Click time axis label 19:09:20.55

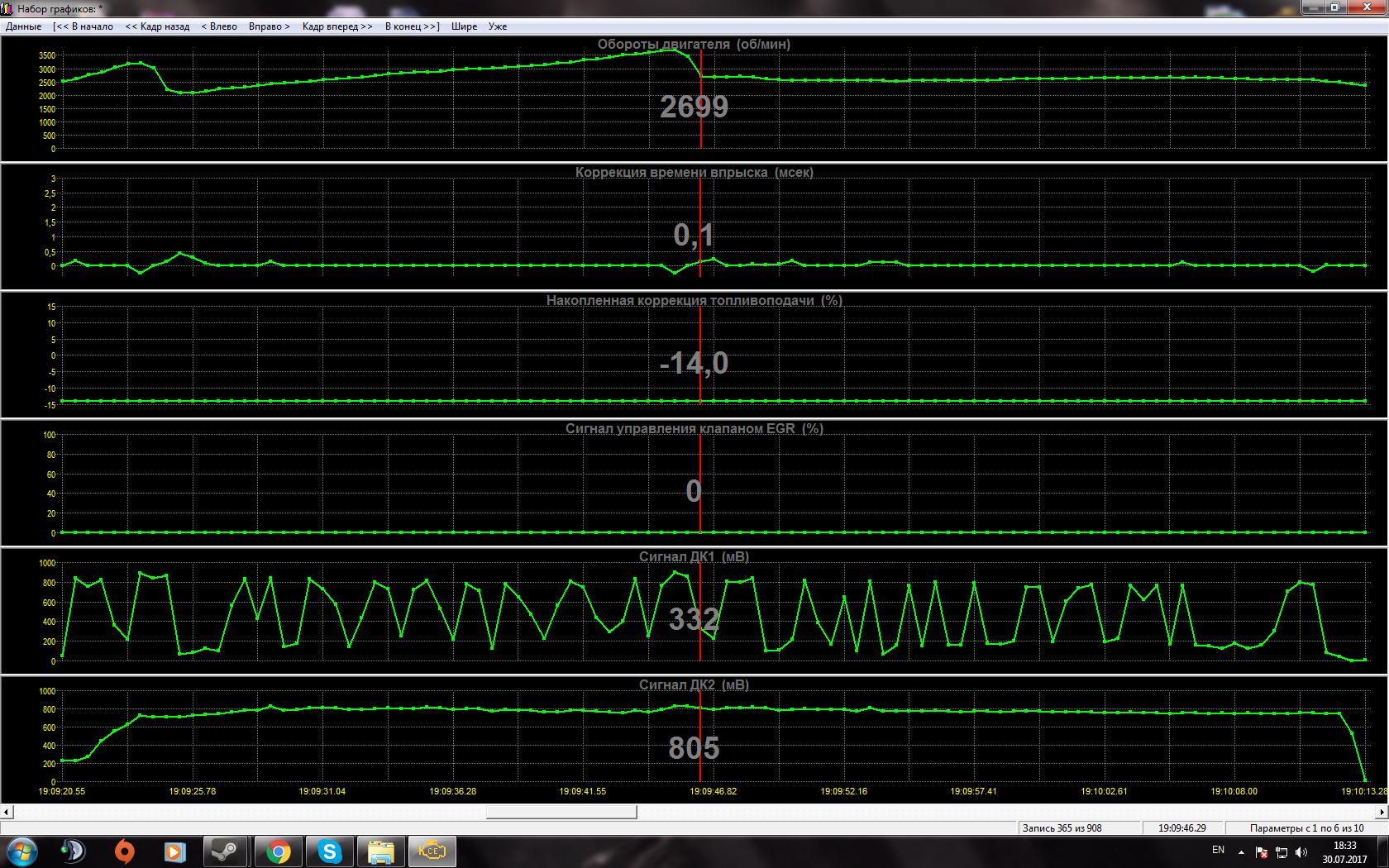(62, 791)
